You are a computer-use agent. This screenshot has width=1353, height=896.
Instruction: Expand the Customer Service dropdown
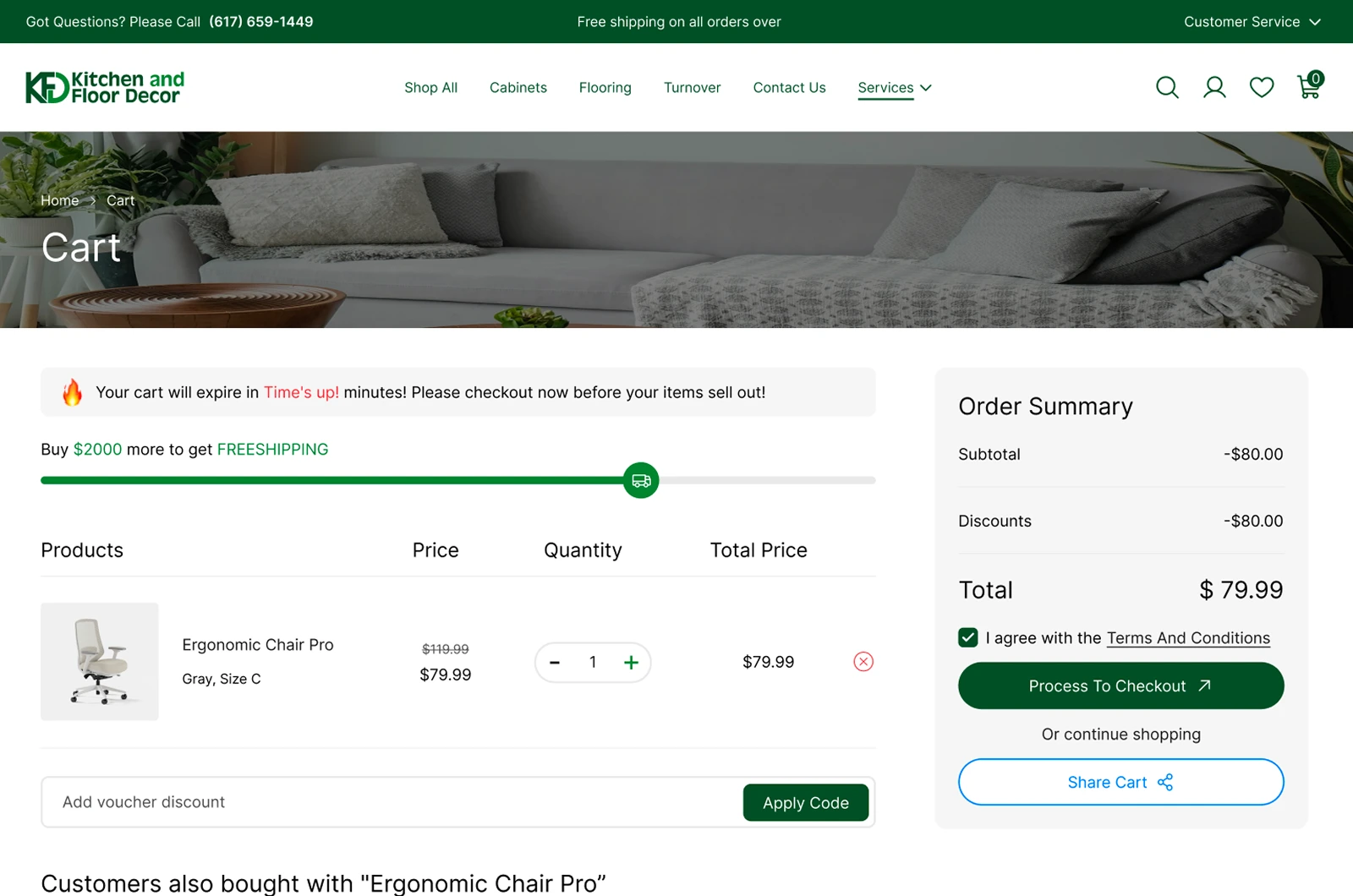coord(1252,22)
